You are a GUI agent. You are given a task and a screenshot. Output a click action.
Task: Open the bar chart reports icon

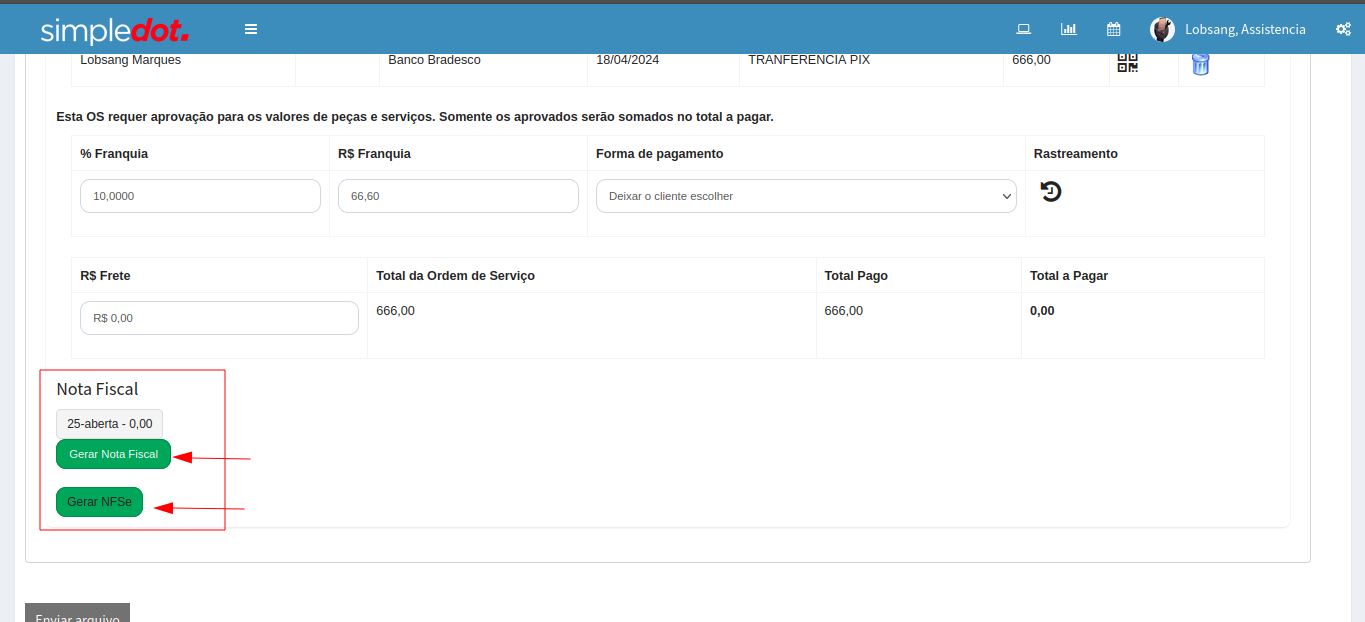(1069, 29)
